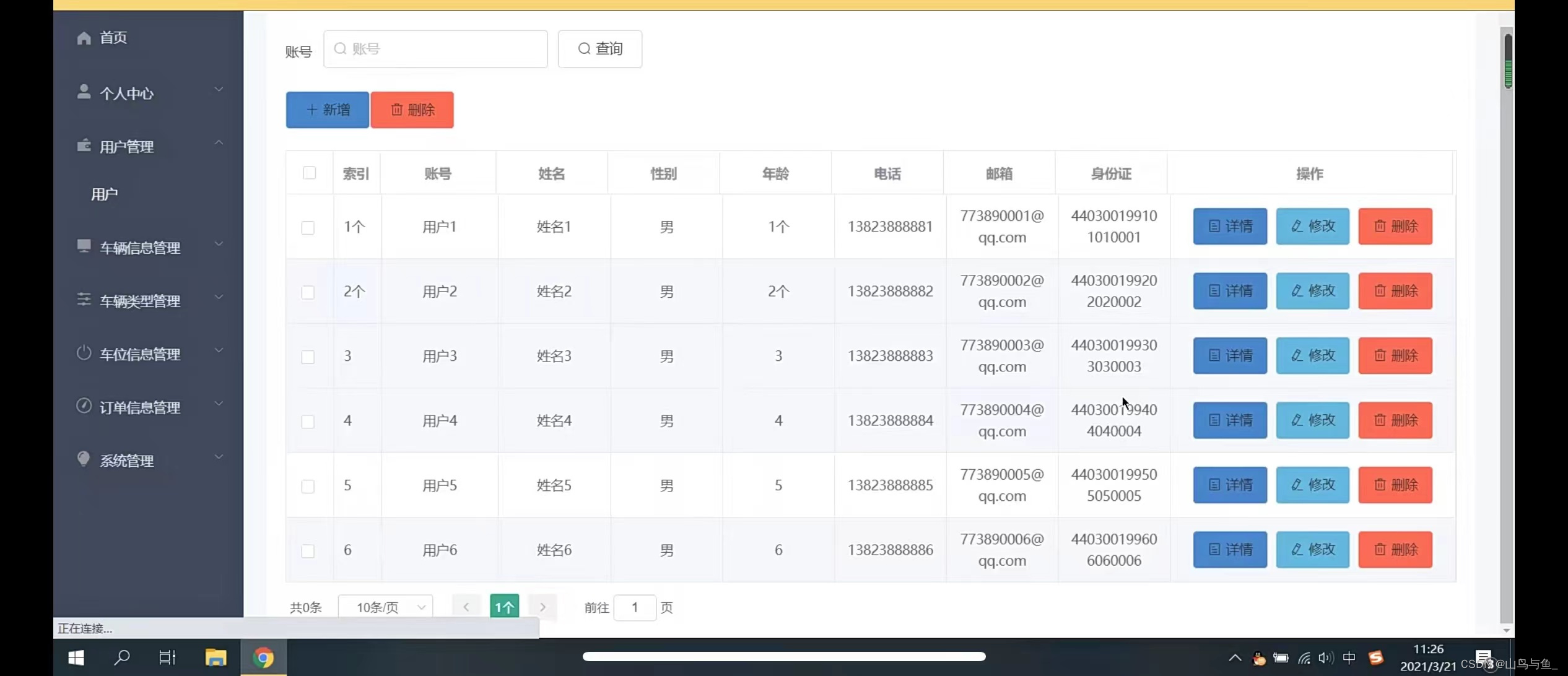Toggle the select-all checkbox in table header
The width and height of the screenshot is (1568, 676).
310,173
